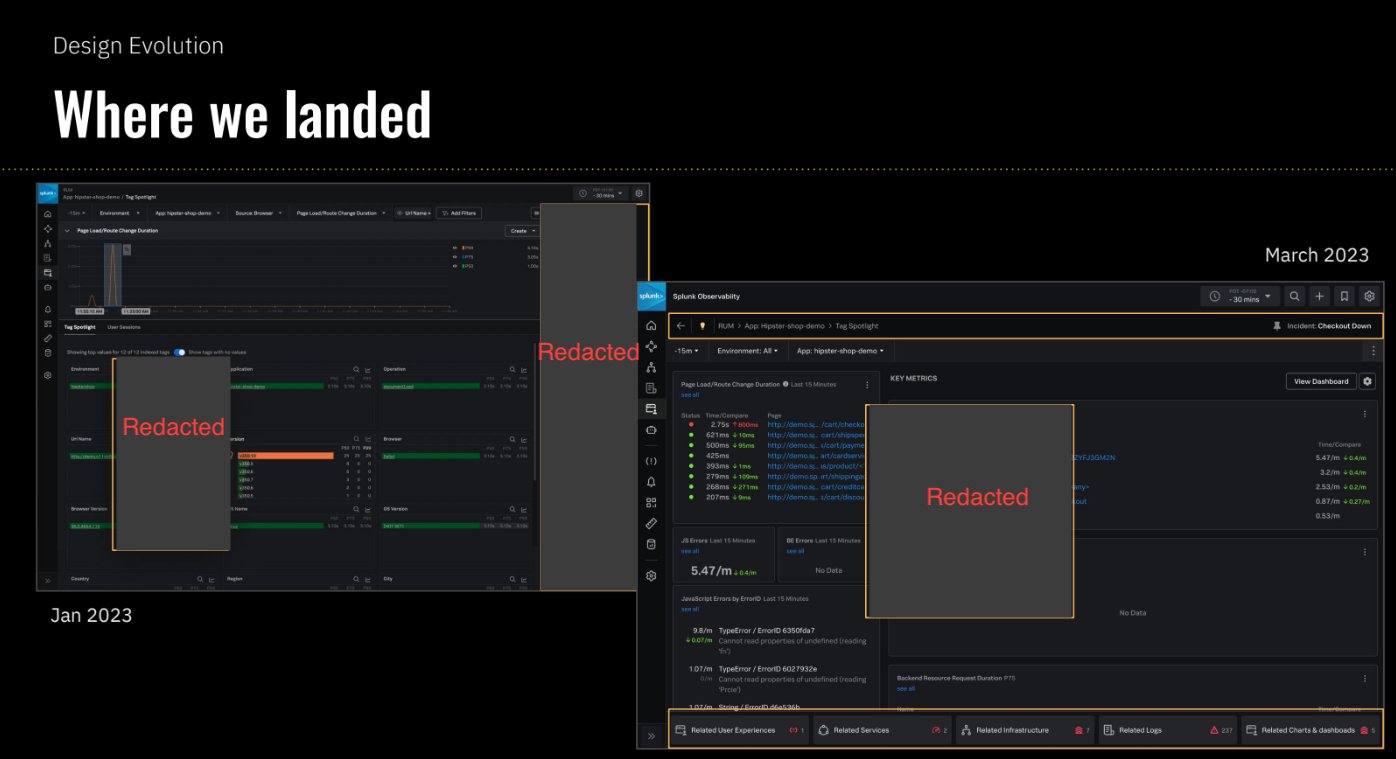Open alerts bell icon in March 2023 sidebar

pyautogui.click(x=651, y=482)
